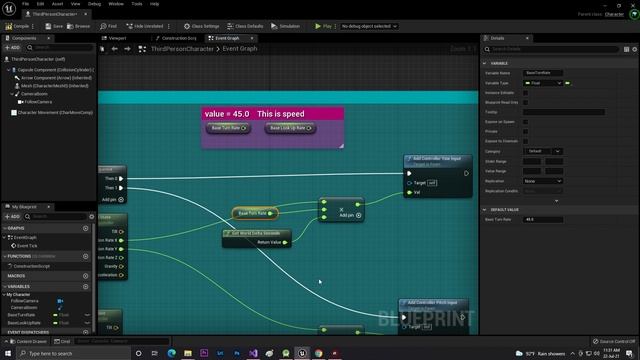Toggle the Instance Editable checkbox
Image resolution: width=640 pixels, height=360 pixels.
526,93
